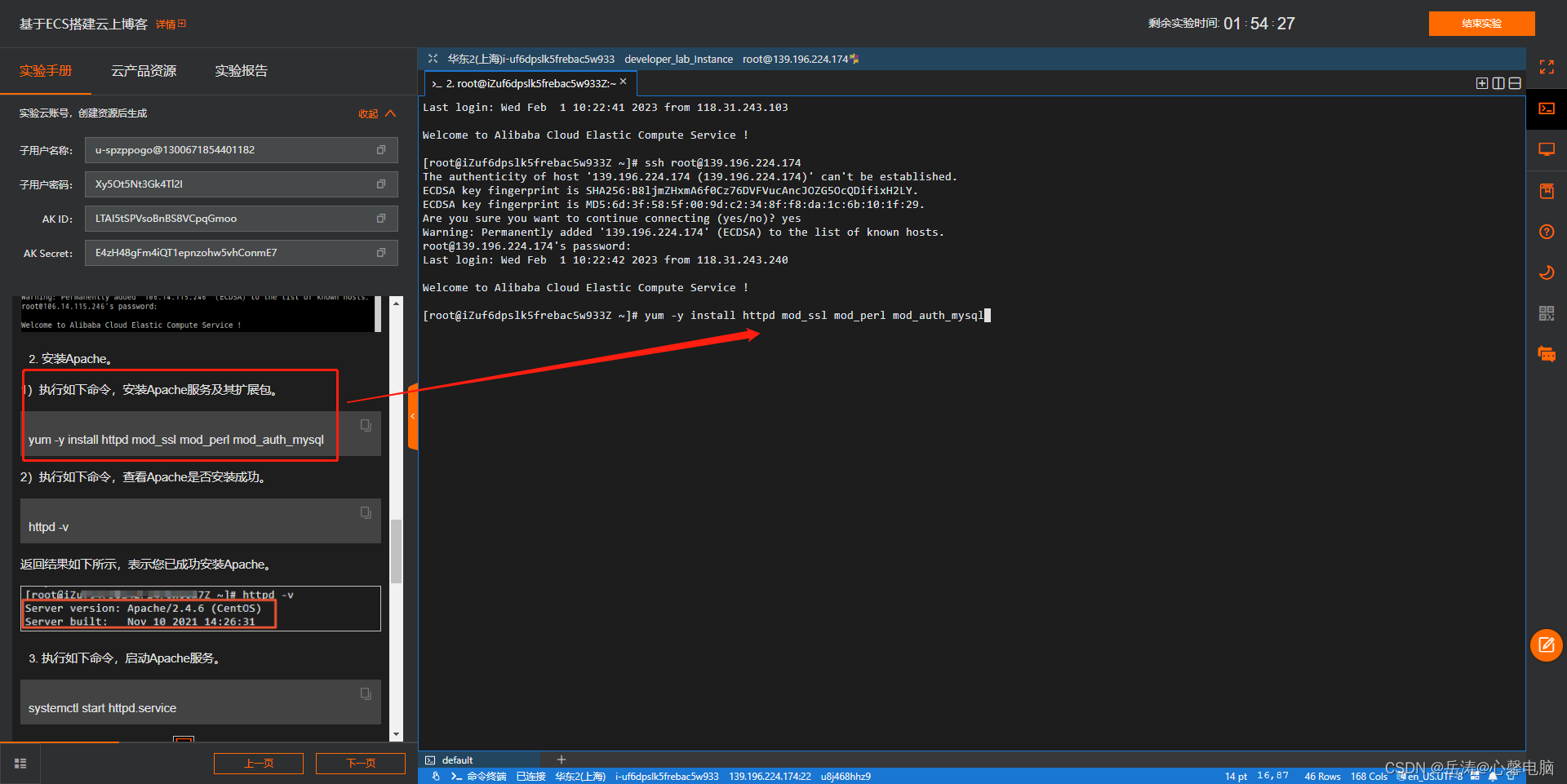The width and height of the screenshot is (1567, 784).
Task: Copy the httpd -v command
Action: pos(366,512)
